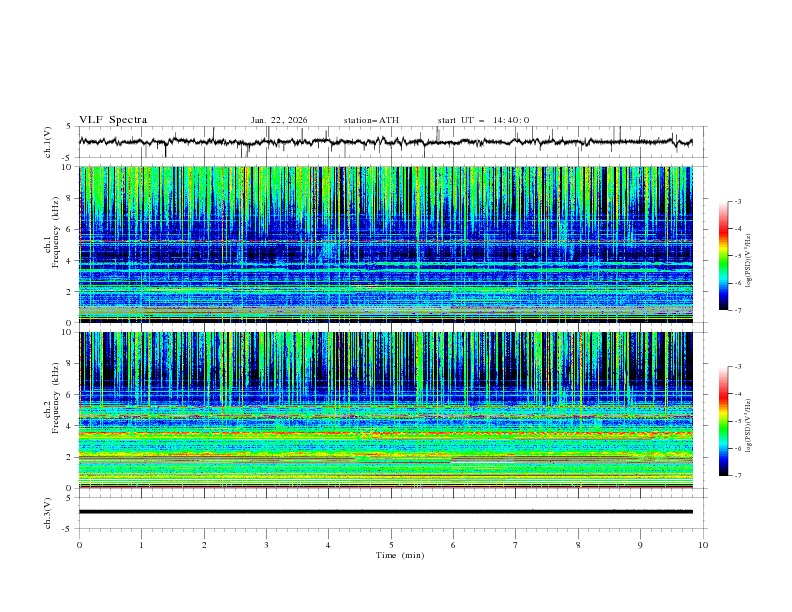The height and width of the screenshot is (612, 792).
Task: Click the "ch.1(V)" waveform axis label
Action: [x=48, y=142]
